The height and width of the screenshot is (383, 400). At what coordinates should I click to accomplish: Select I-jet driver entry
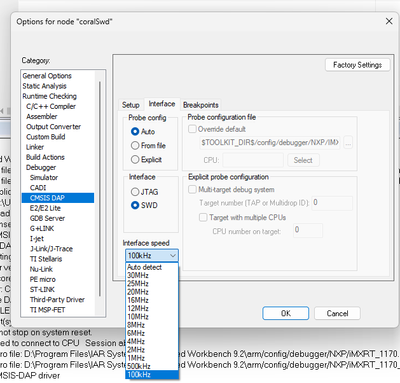coord(37,239)
